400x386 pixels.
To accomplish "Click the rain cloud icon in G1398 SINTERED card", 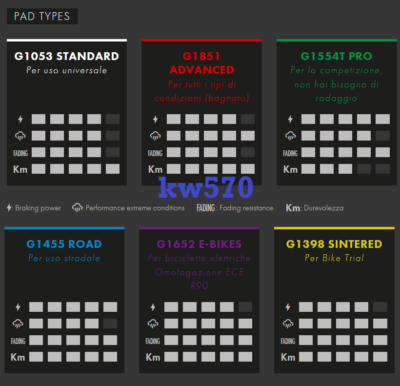I will [x=288, y=324].
